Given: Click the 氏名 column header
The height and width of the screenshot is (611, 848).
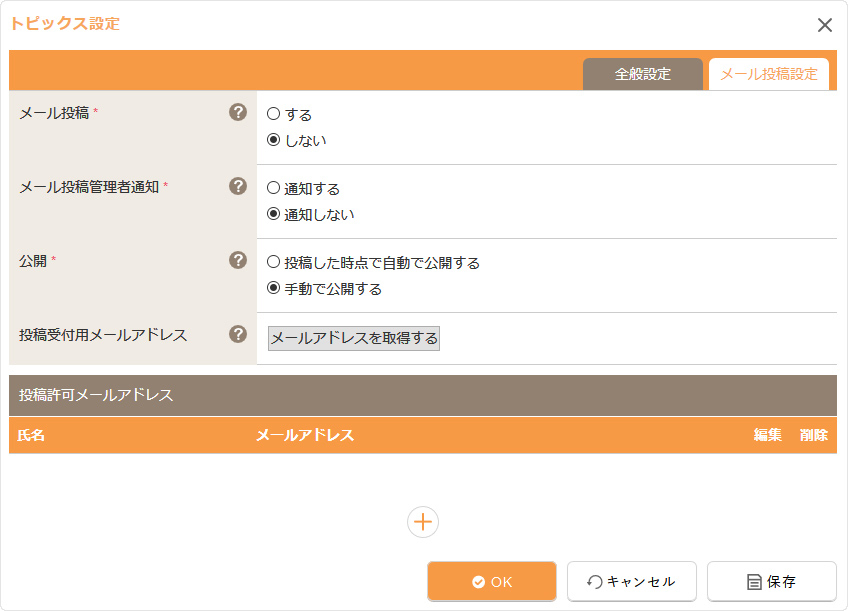Looking at the screenshot, I should [x=32, y=435].
